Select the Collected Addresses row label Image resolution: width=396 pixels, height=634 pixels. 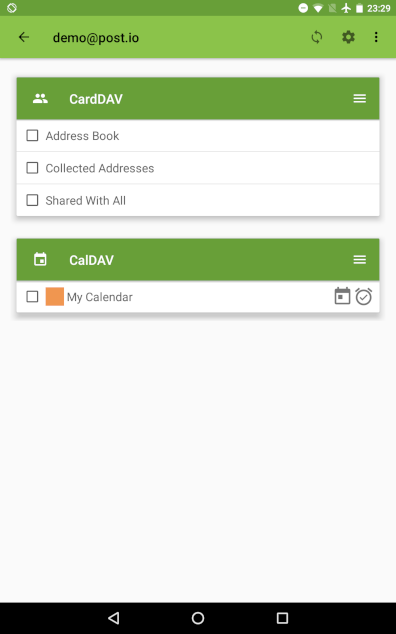click(100, 168)
